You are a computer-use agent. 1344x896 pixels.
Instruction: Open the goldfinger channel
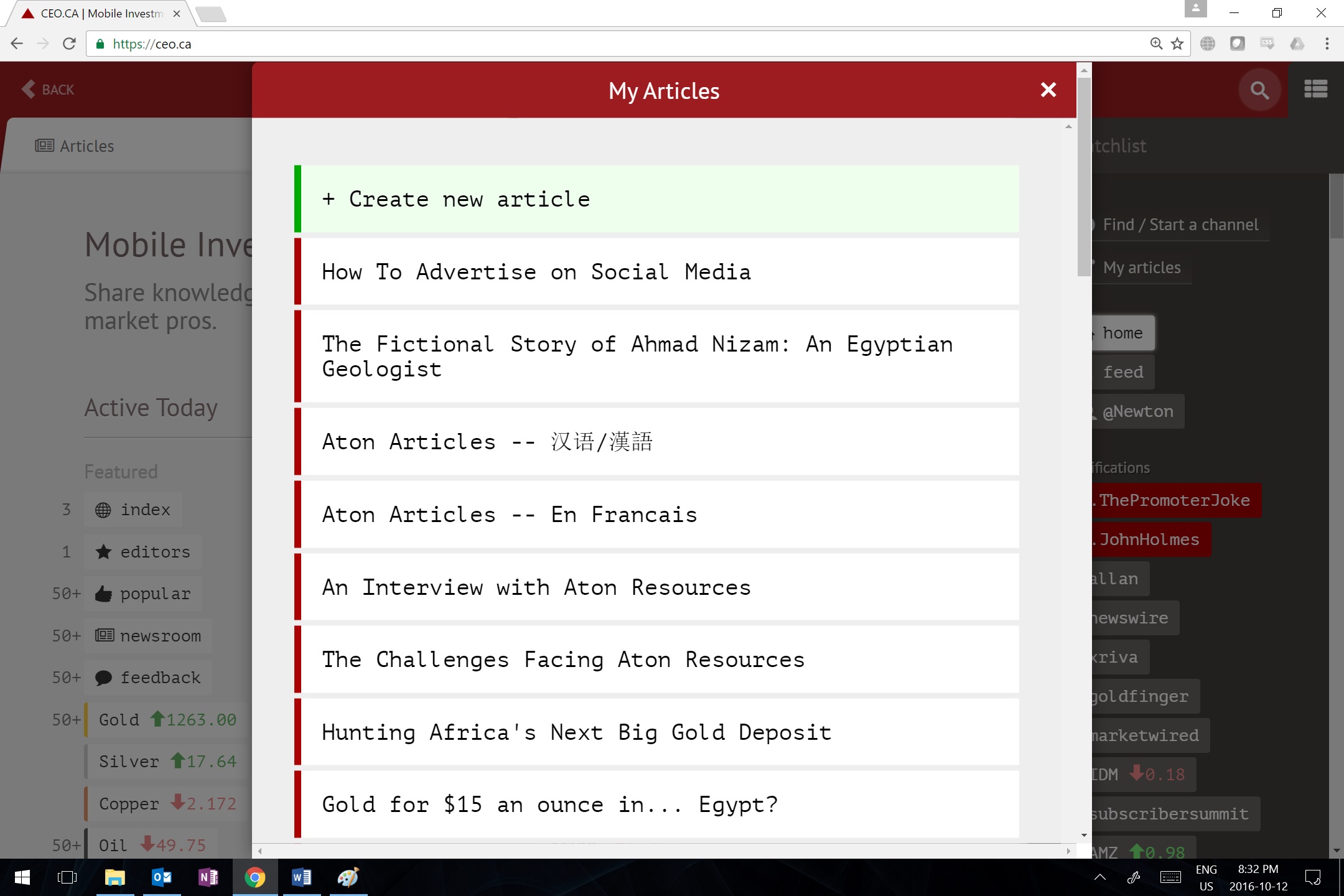tap(1145, 696)
